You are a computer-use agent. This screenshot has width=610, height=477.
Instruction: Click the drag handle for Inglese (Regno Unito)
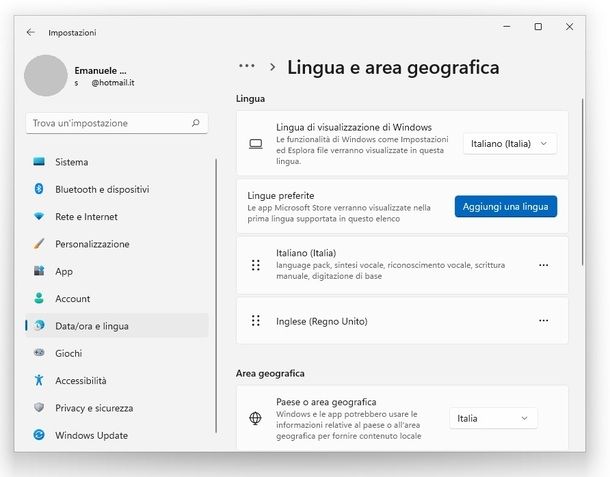[x=256, y=321]
